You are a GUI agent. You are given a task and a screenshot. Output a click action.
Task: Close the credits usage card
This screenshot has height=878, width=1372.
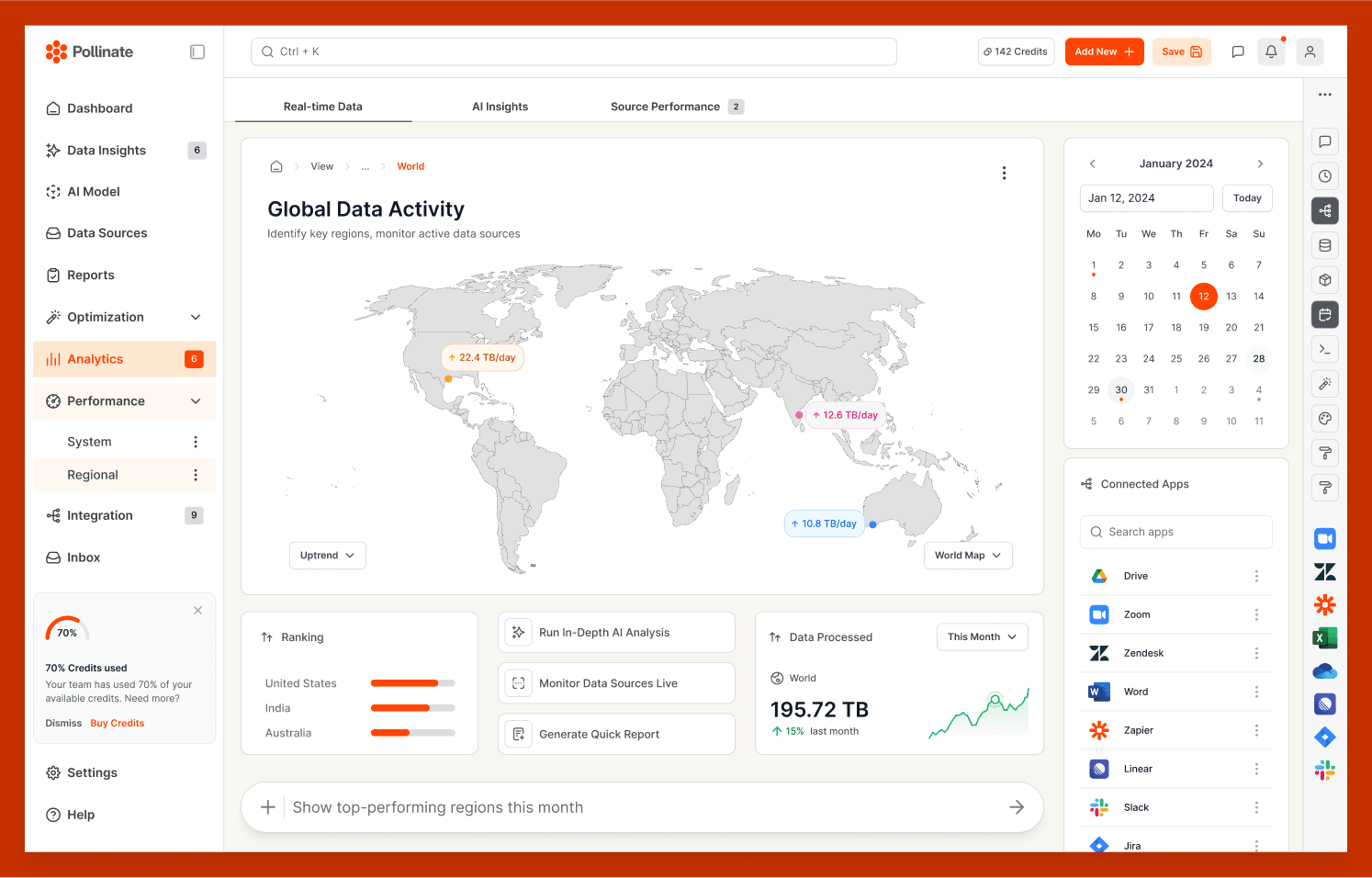pos(197,611)
